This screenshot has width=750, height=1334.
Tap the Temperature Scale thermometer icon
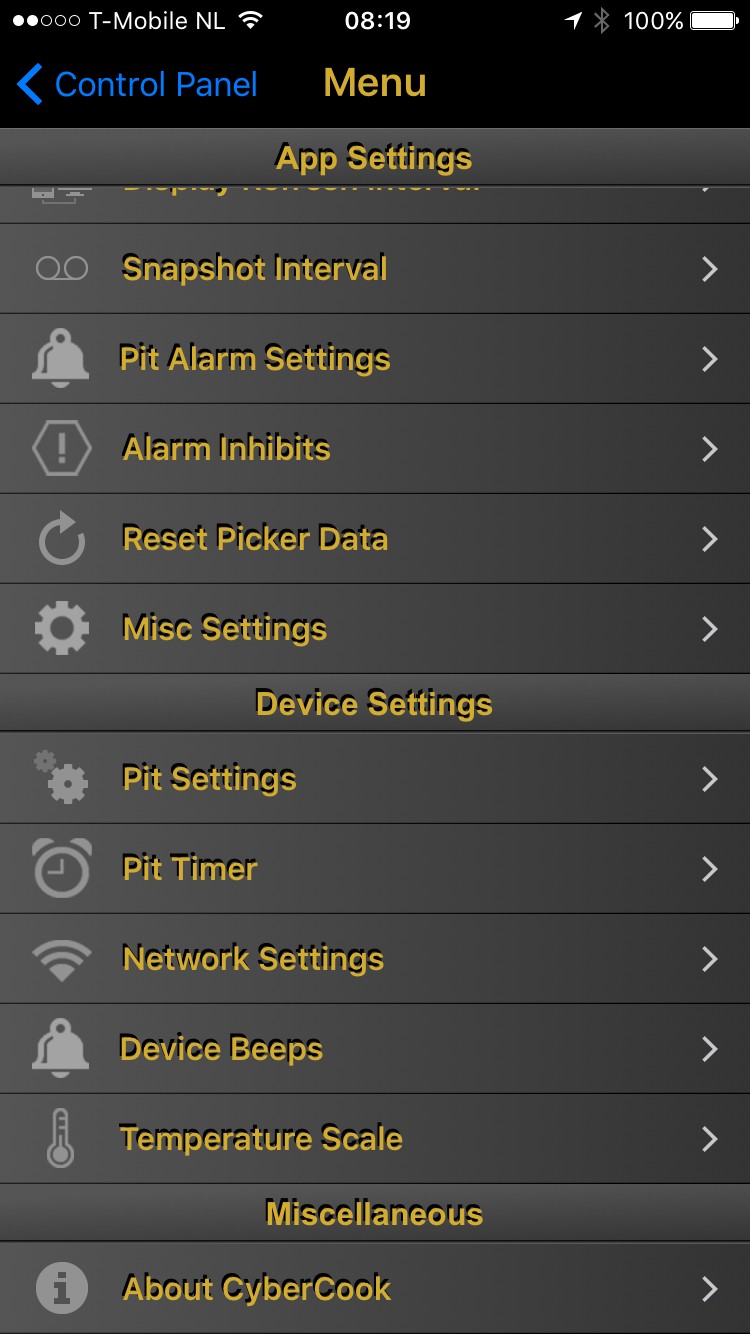(x=61, y=1139)
